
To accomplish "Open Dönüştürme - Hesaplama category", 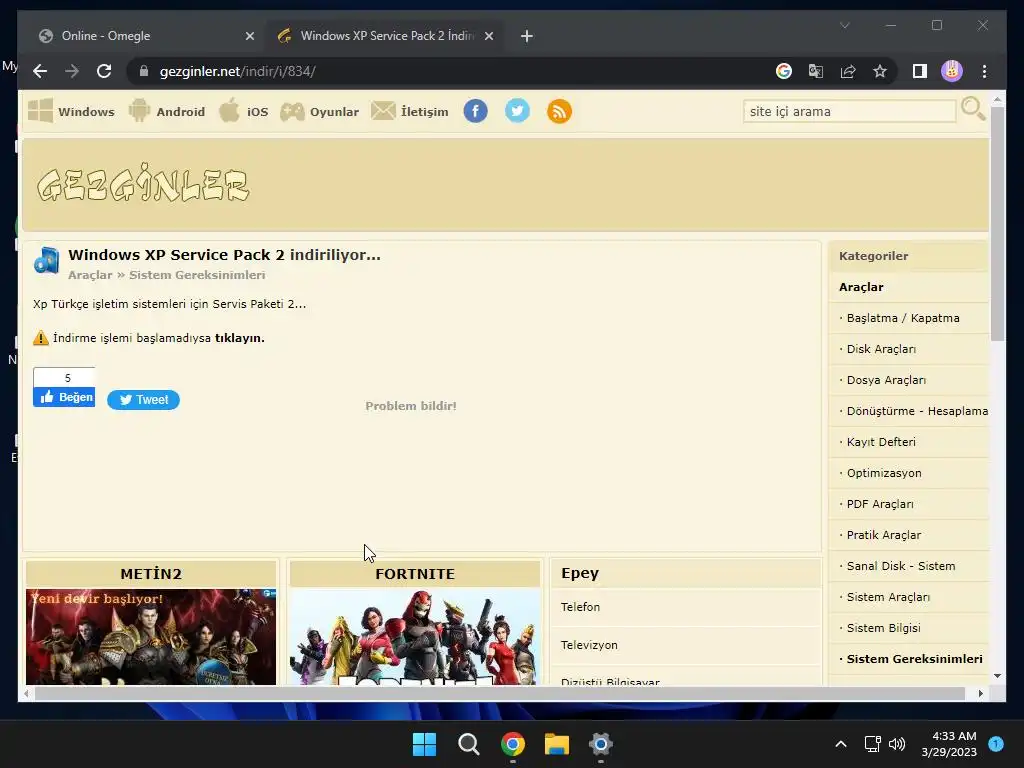I will (917, 411).
